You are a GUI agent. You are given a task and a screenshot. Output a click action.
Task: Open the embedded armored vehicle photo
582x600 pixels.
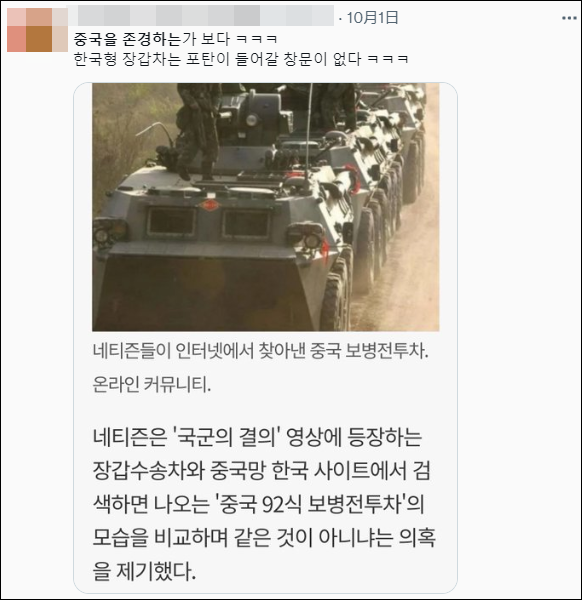266,207
